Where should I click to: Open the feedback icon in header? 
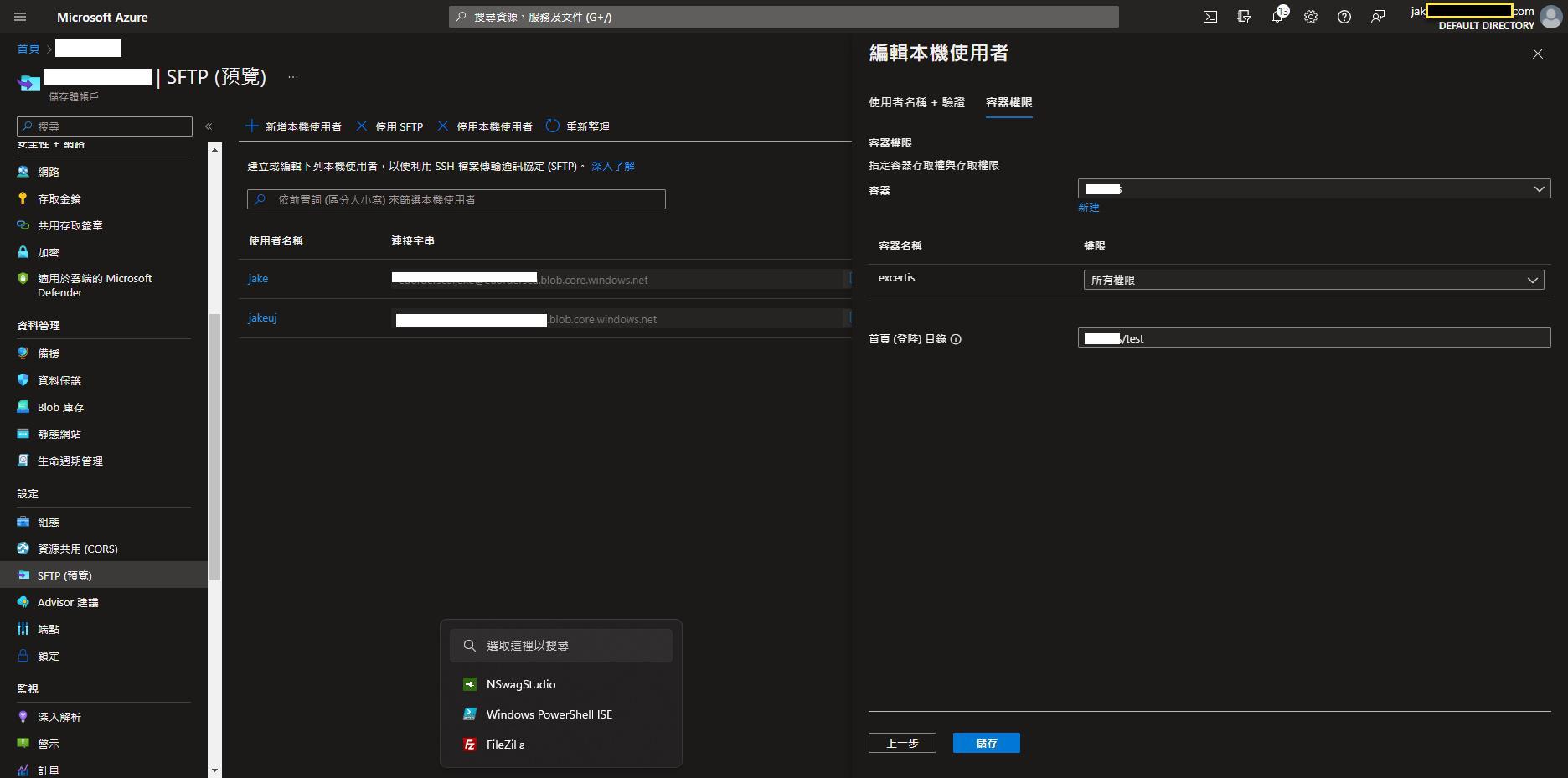(x=1378, y=17)
